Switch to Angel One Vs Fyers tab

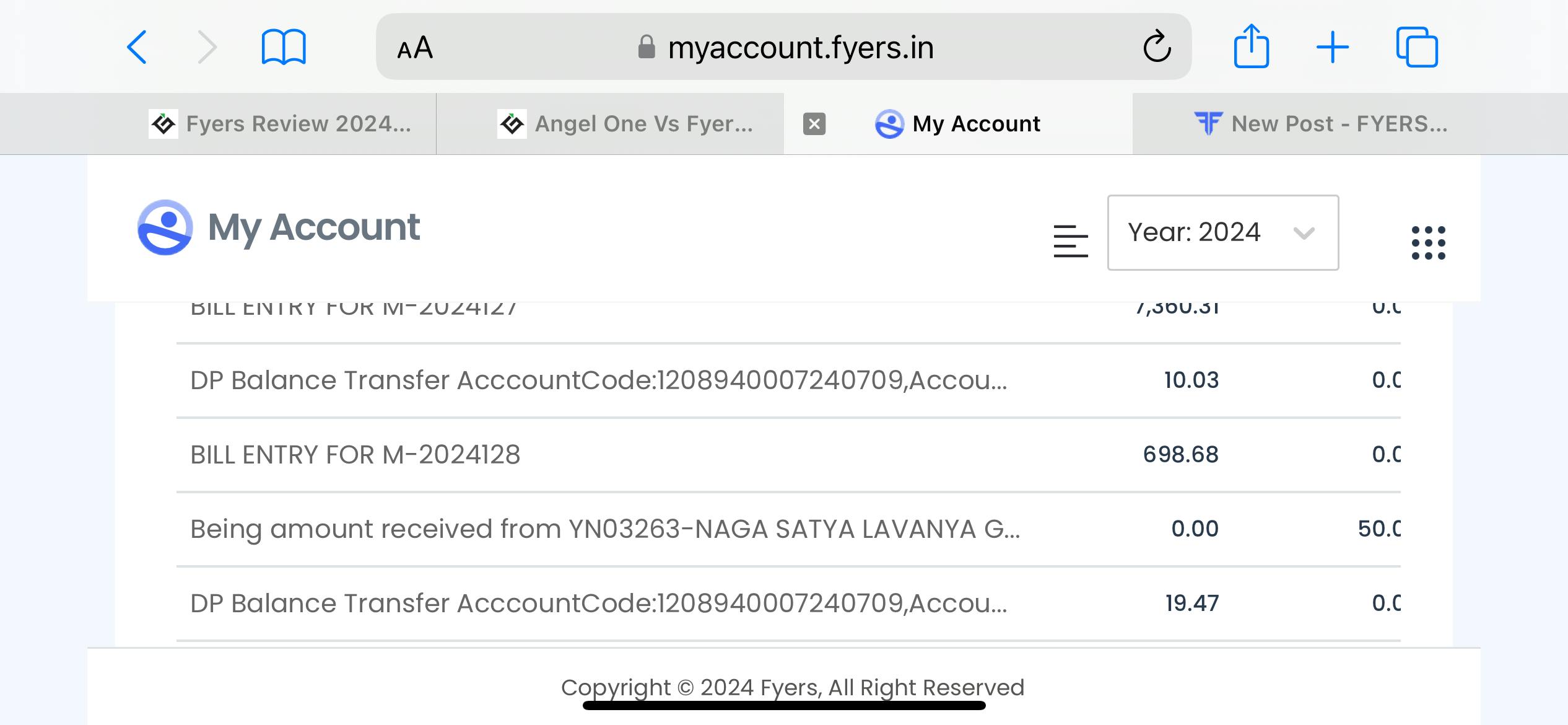coord(625,124)
